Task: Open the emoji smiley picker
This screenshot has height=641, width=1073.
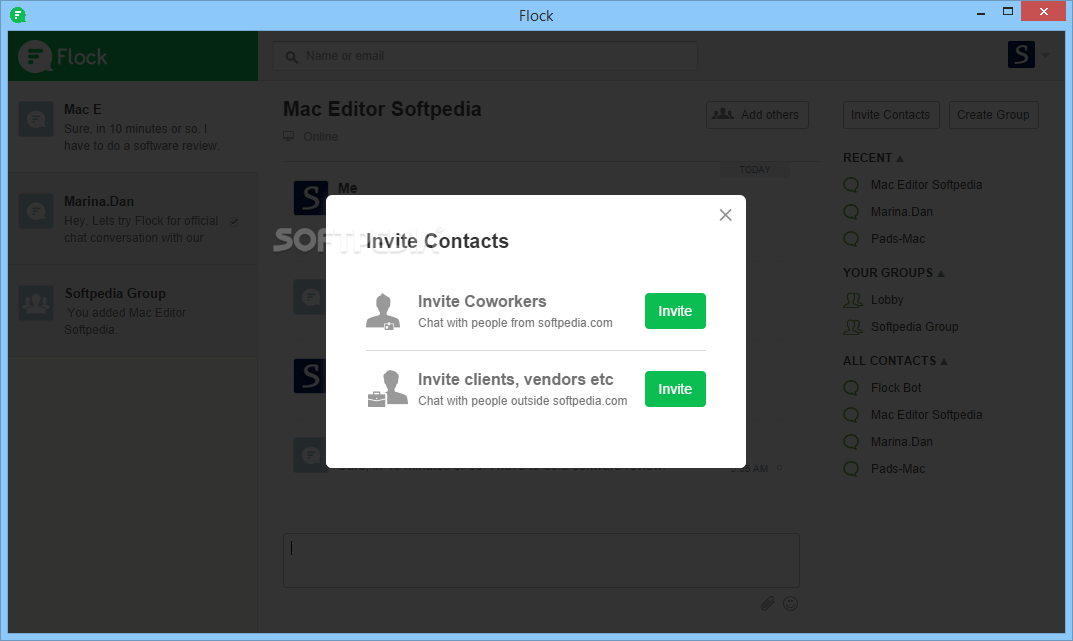Action: click(x=790, y=603)
